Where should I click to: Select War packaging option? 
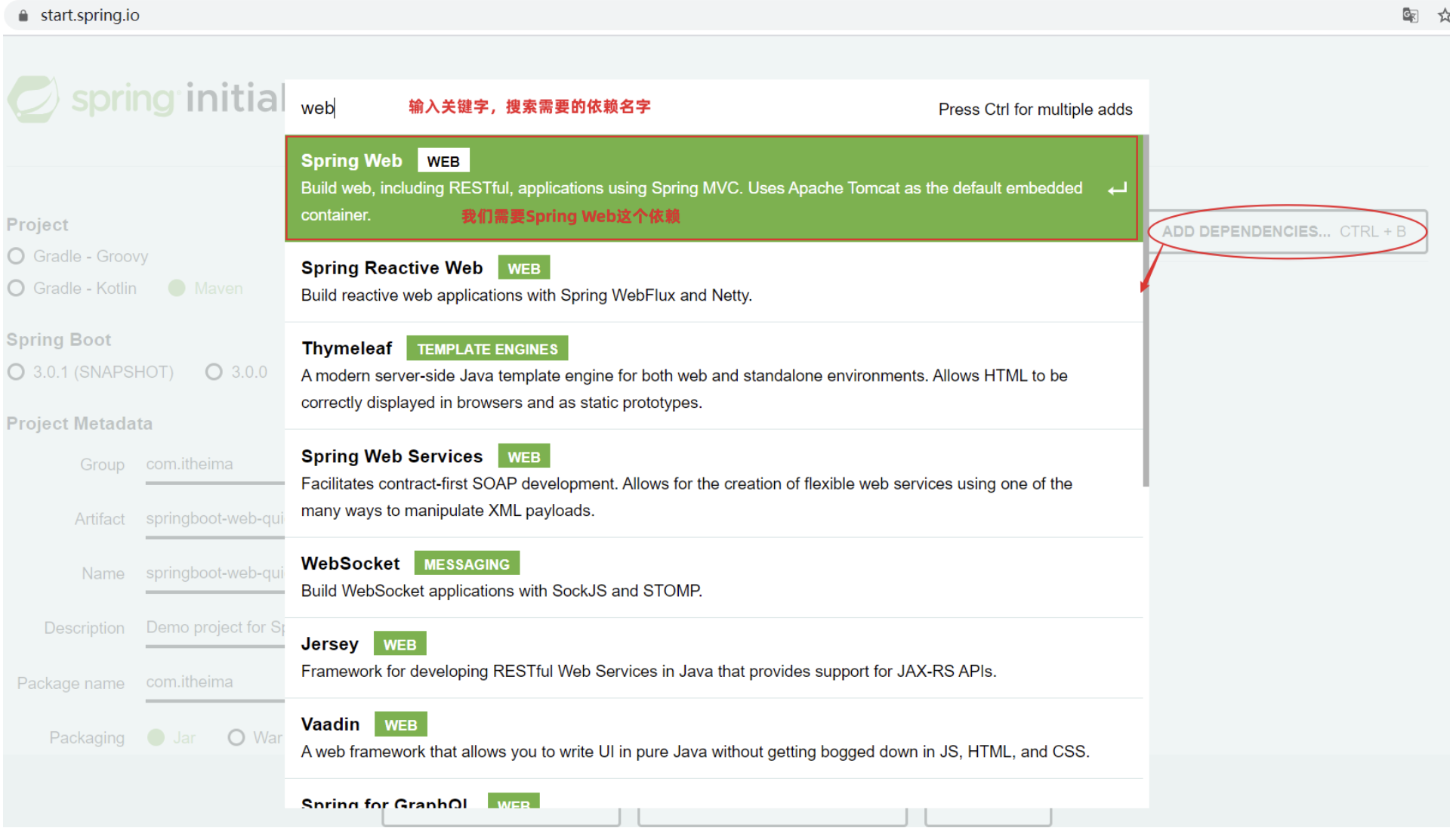237,739
